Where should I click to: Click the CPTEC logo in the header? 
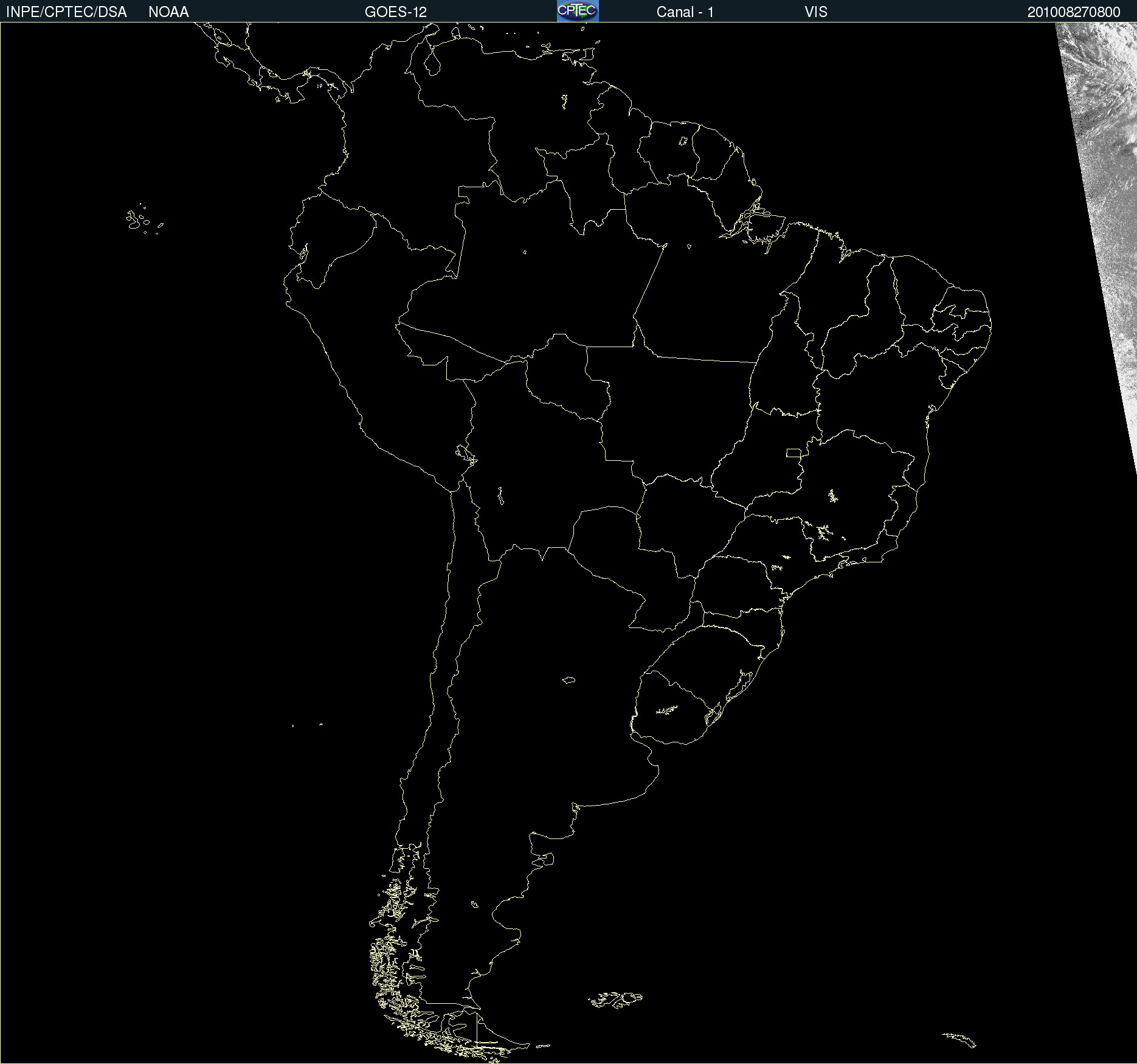[578, 11]
